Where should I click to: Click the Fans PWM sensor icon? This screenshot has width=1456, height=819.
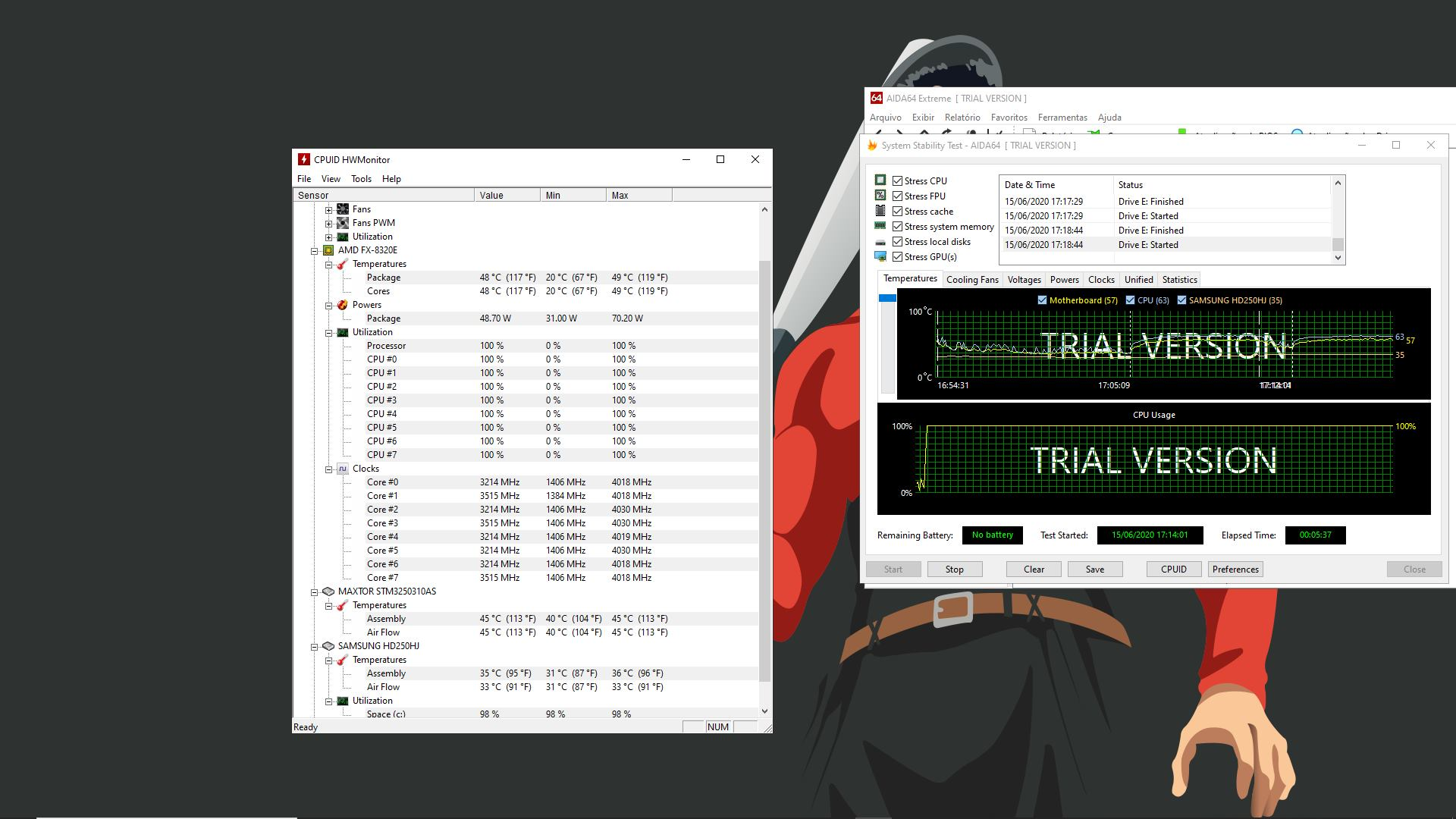click(x=343, y=223)
